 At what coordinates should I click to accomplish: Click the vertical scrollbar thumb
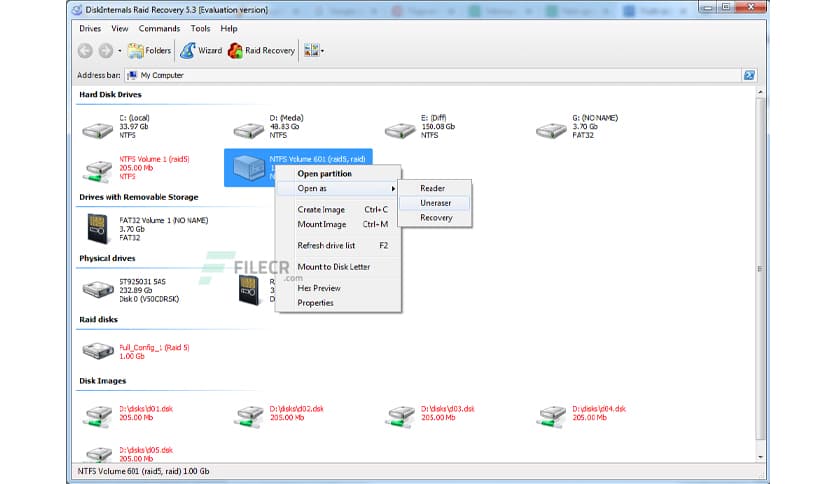[x=760, y=269]
